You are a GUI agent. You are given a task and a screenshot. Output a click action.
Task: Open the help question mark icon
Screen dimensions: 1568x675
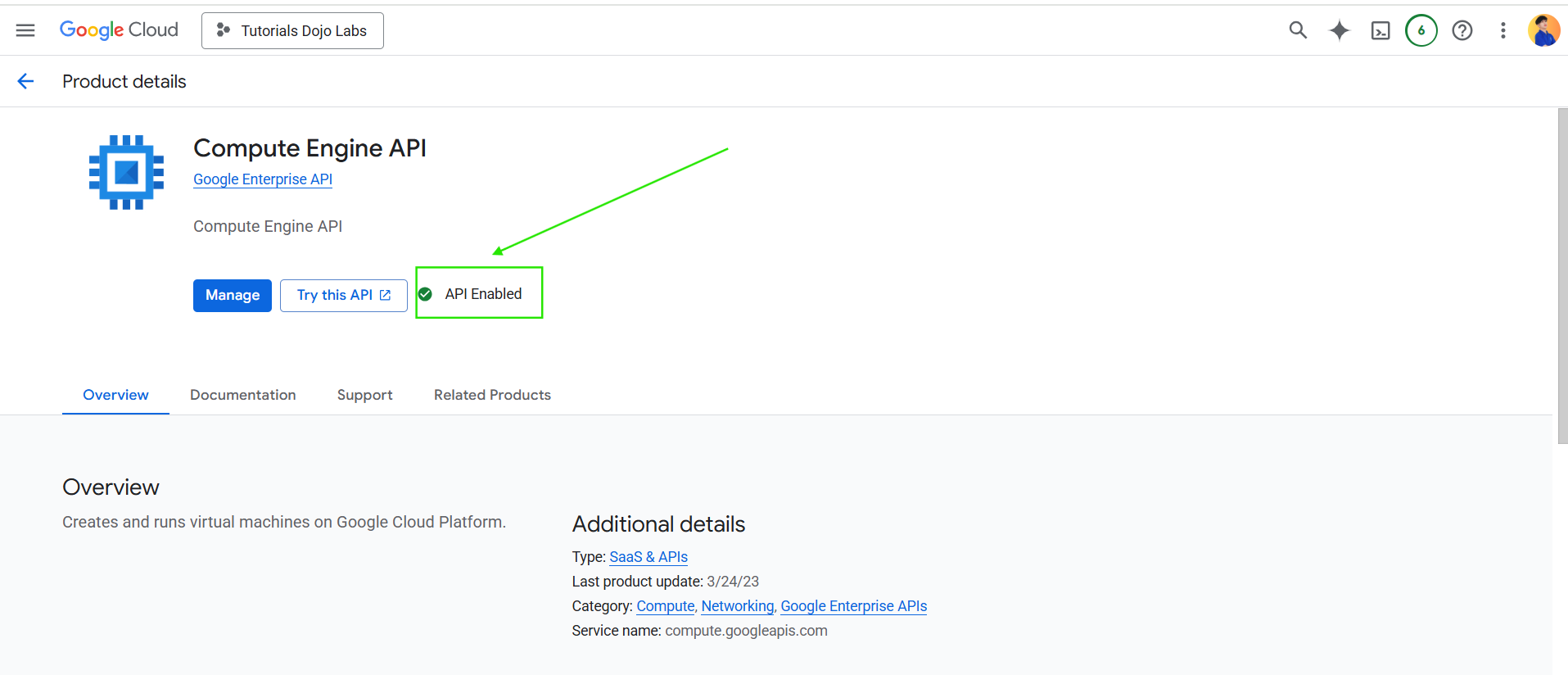(1462, 30)
